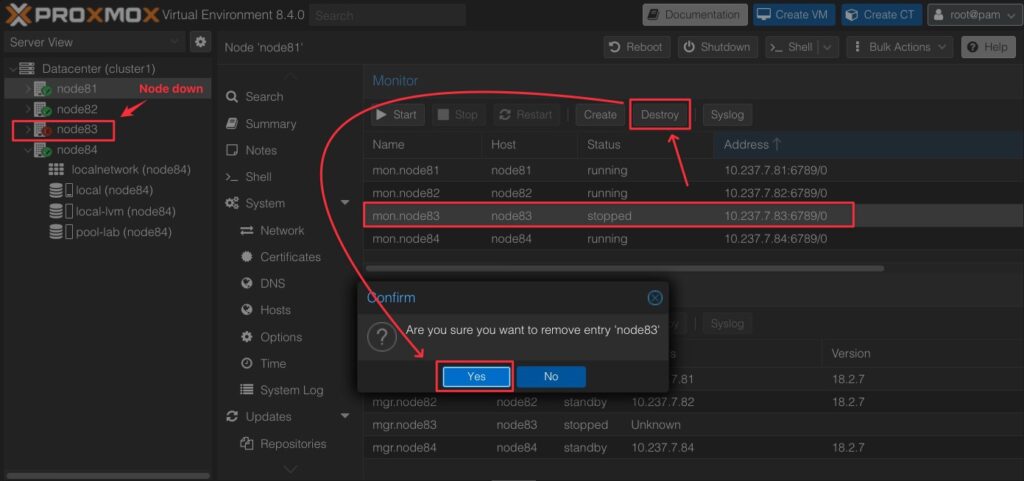This screenshot has height=481, width=1024.
Task: Click the Reboot button
Action: (637, 47)
